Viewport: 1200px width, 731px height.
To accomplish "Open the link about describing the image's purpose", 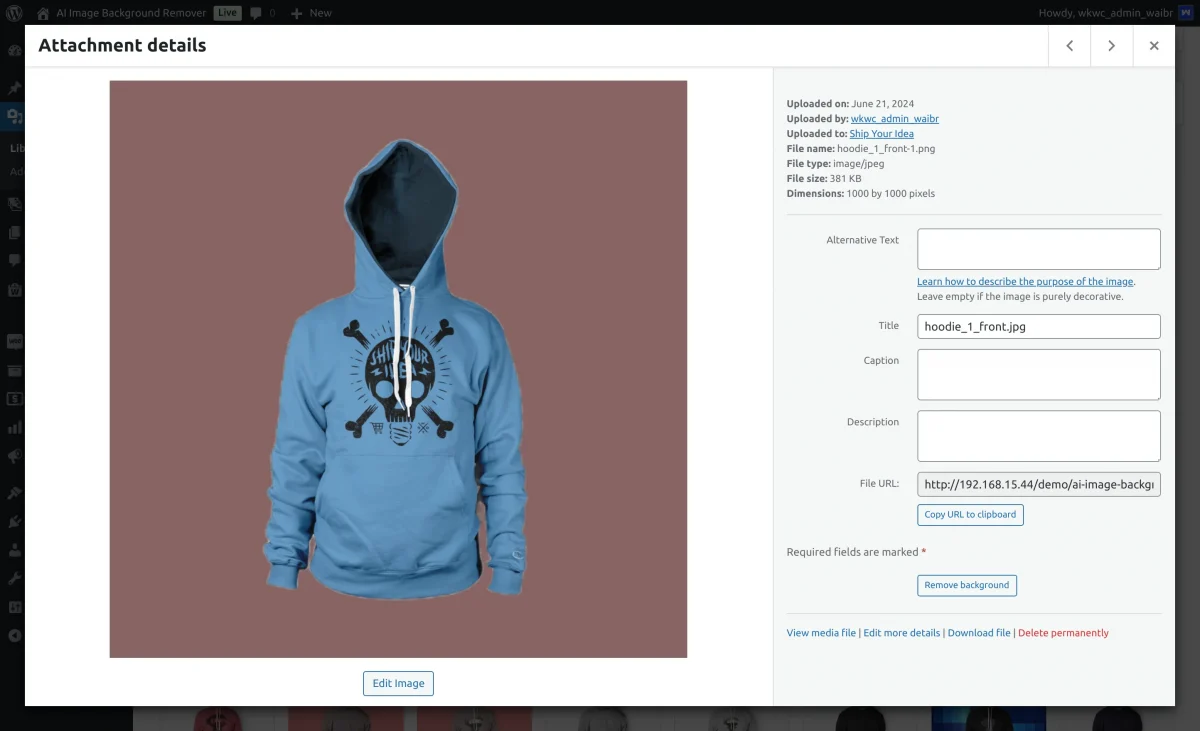I will point(1025,282).
